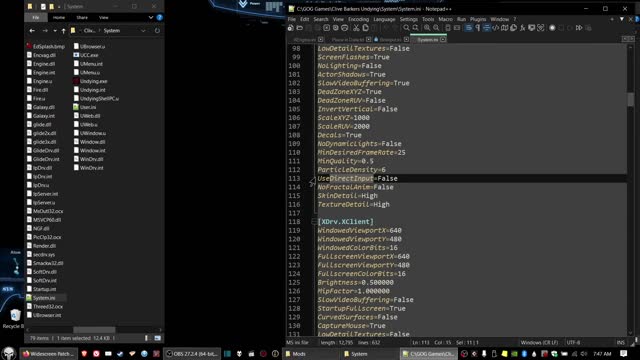Toggle Word Wrap toolbar icon

click(469, 28)
